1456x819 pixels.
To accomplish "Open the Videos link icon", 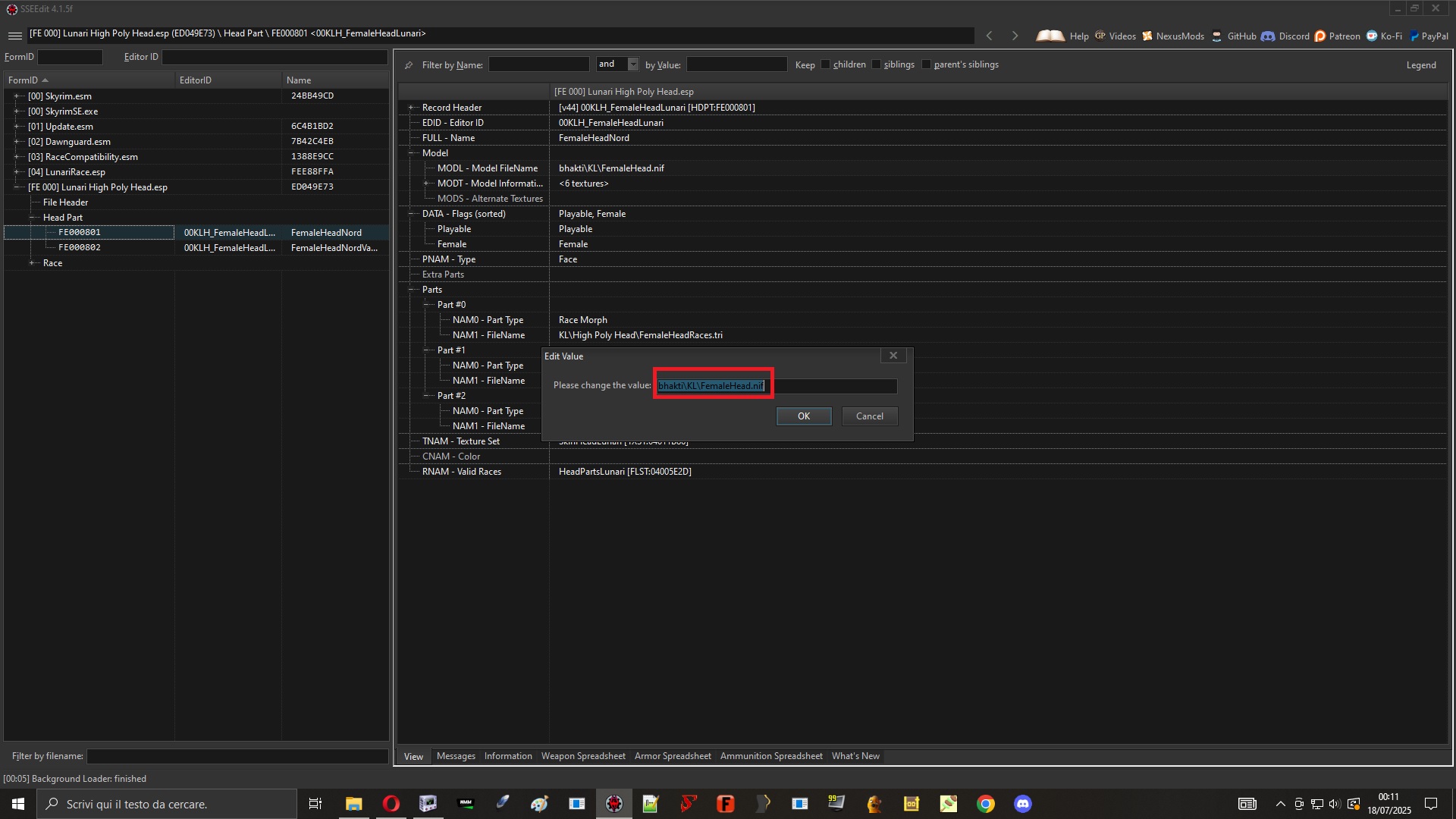I will pos(1100,36).
